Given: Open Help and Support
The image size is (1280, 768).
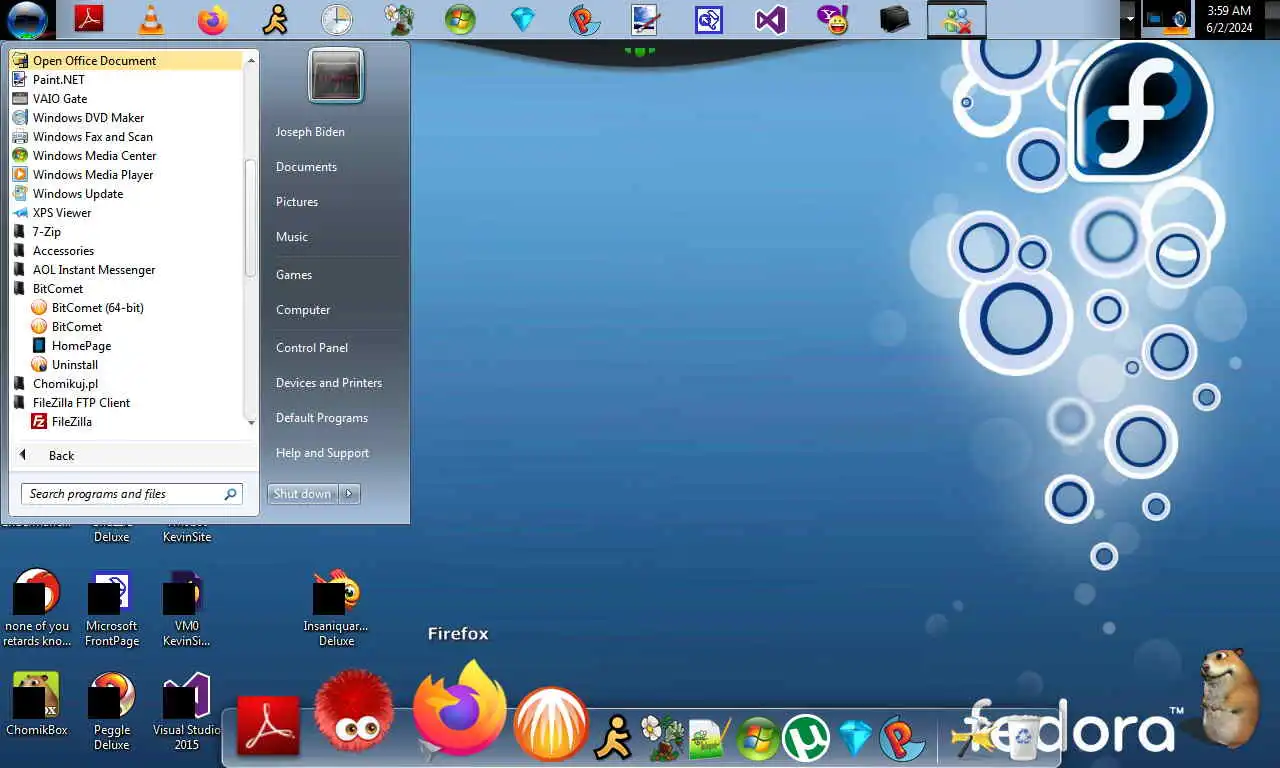Looking at the screenshot, I should (322, 452).
